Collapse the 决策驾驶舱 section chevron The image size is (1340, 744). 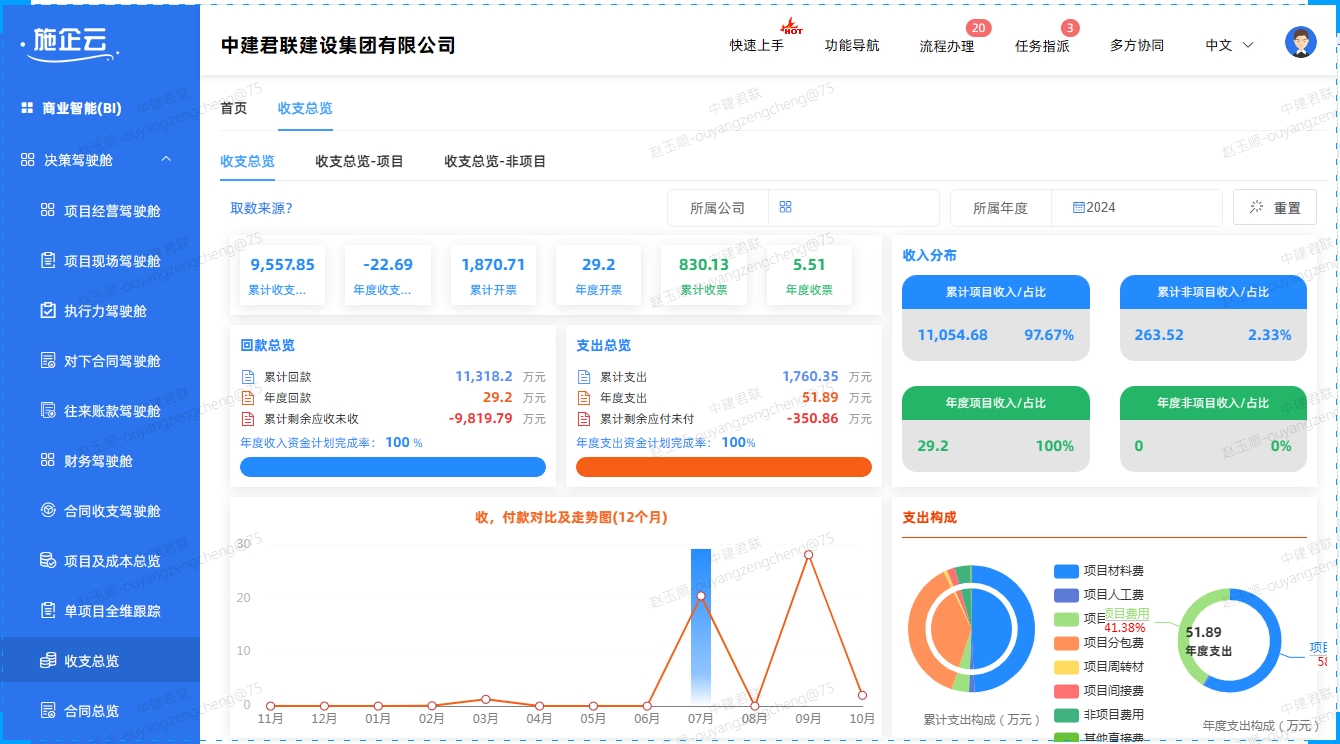(x=166, y=158)
